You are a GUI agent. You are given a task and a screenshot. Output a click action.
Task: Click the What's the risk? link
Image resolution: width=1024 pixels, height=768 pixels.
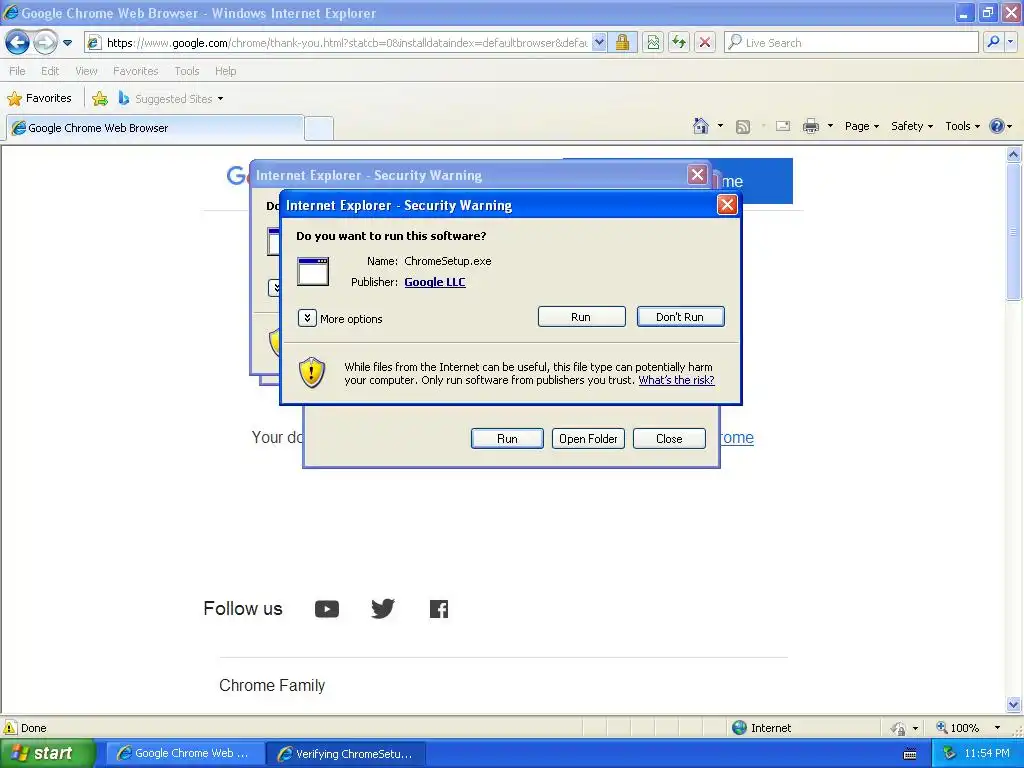click(677, 380)
